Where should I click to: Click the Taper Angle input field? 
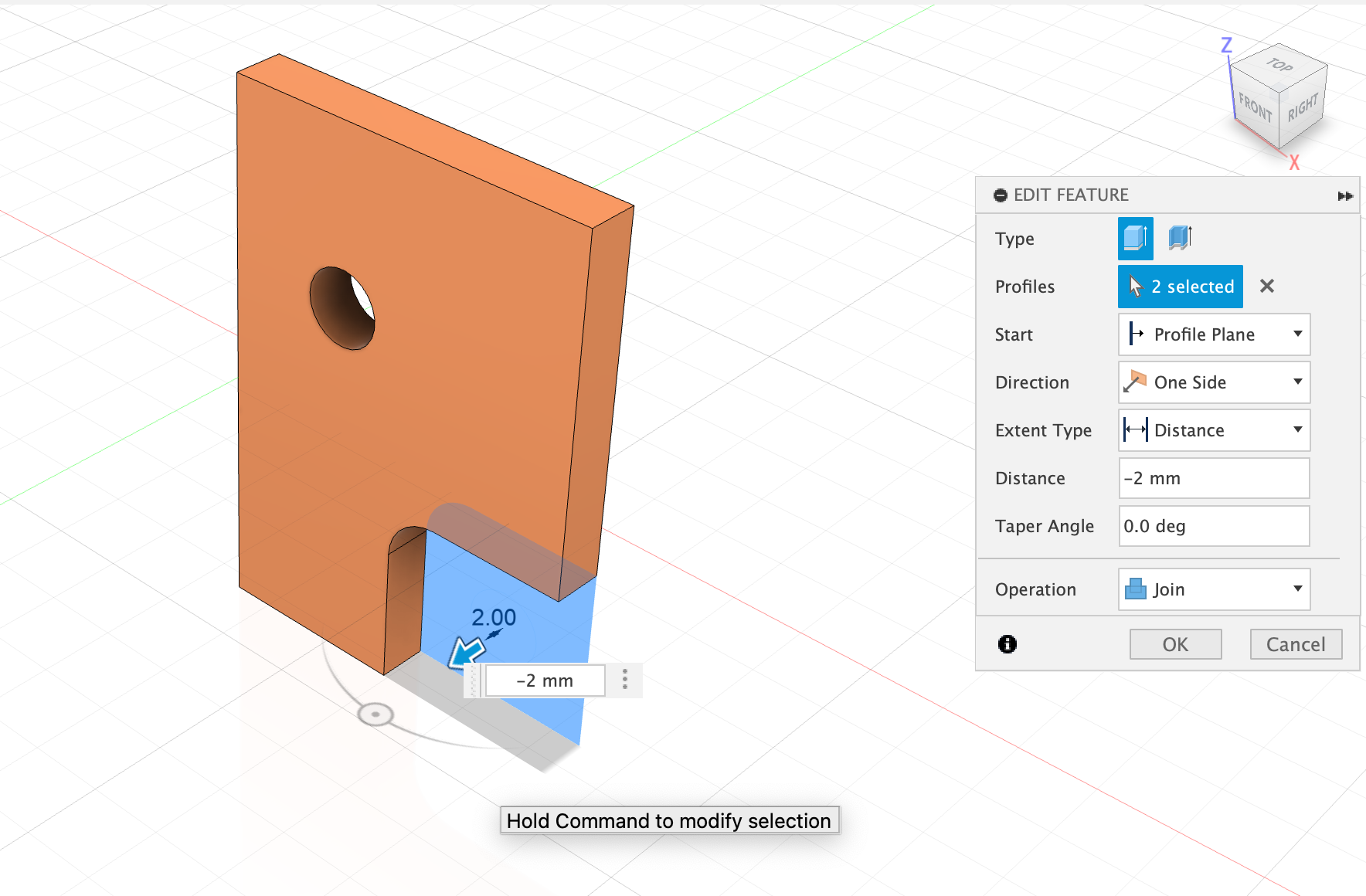point(1214,526)
